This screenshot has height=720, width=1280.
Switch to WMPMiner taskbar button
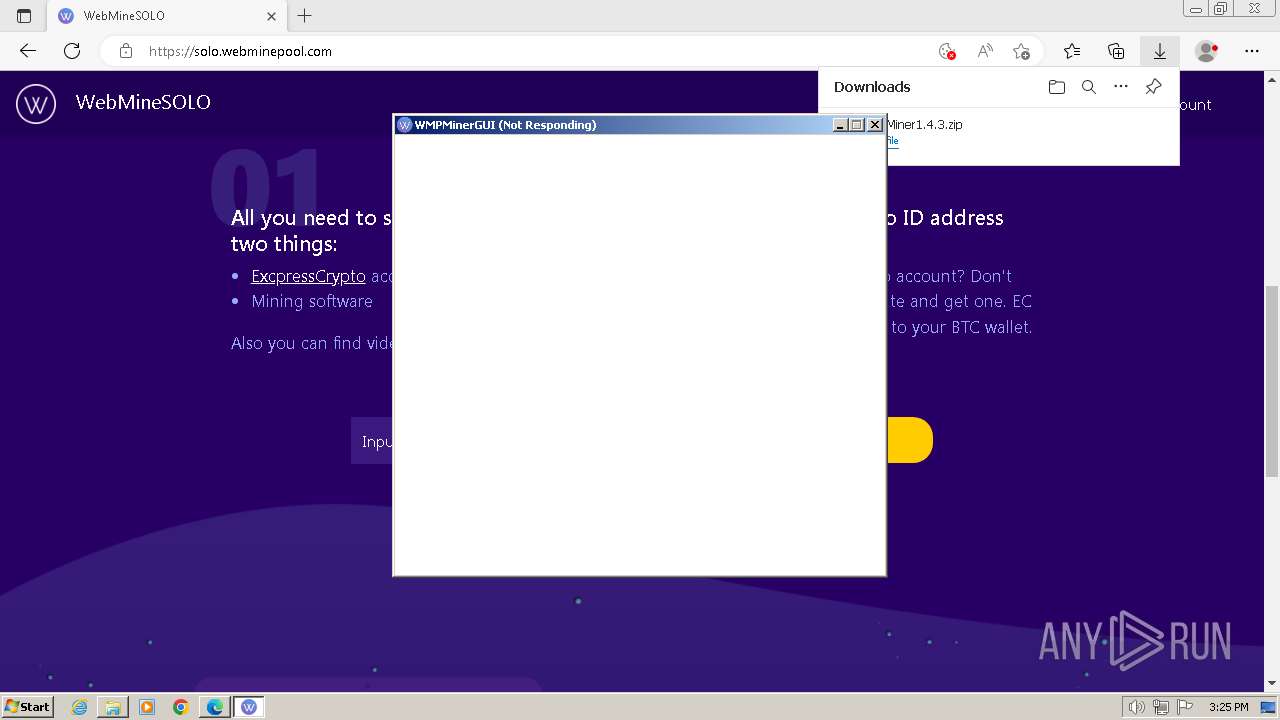249,707
